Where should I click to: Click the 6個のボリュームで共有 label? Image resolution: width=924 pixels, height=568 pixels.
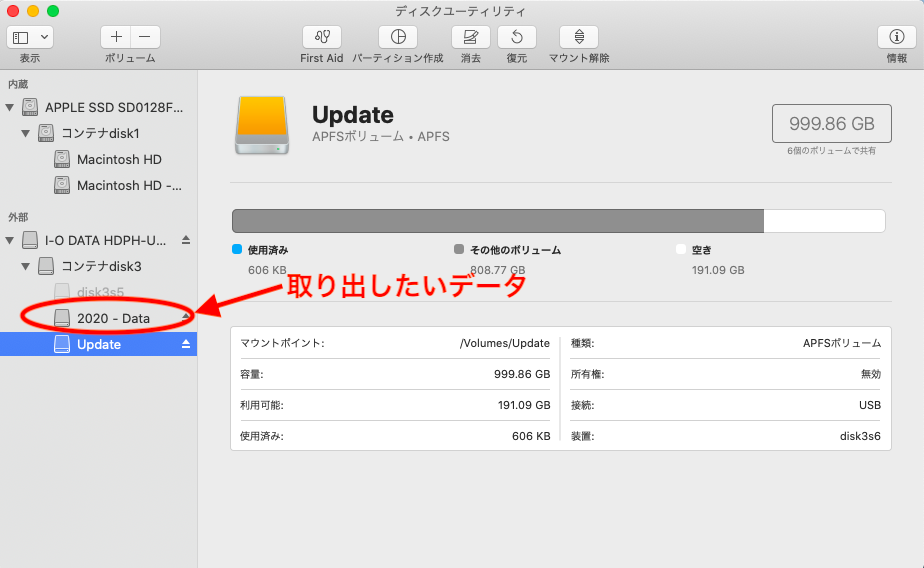831,151
